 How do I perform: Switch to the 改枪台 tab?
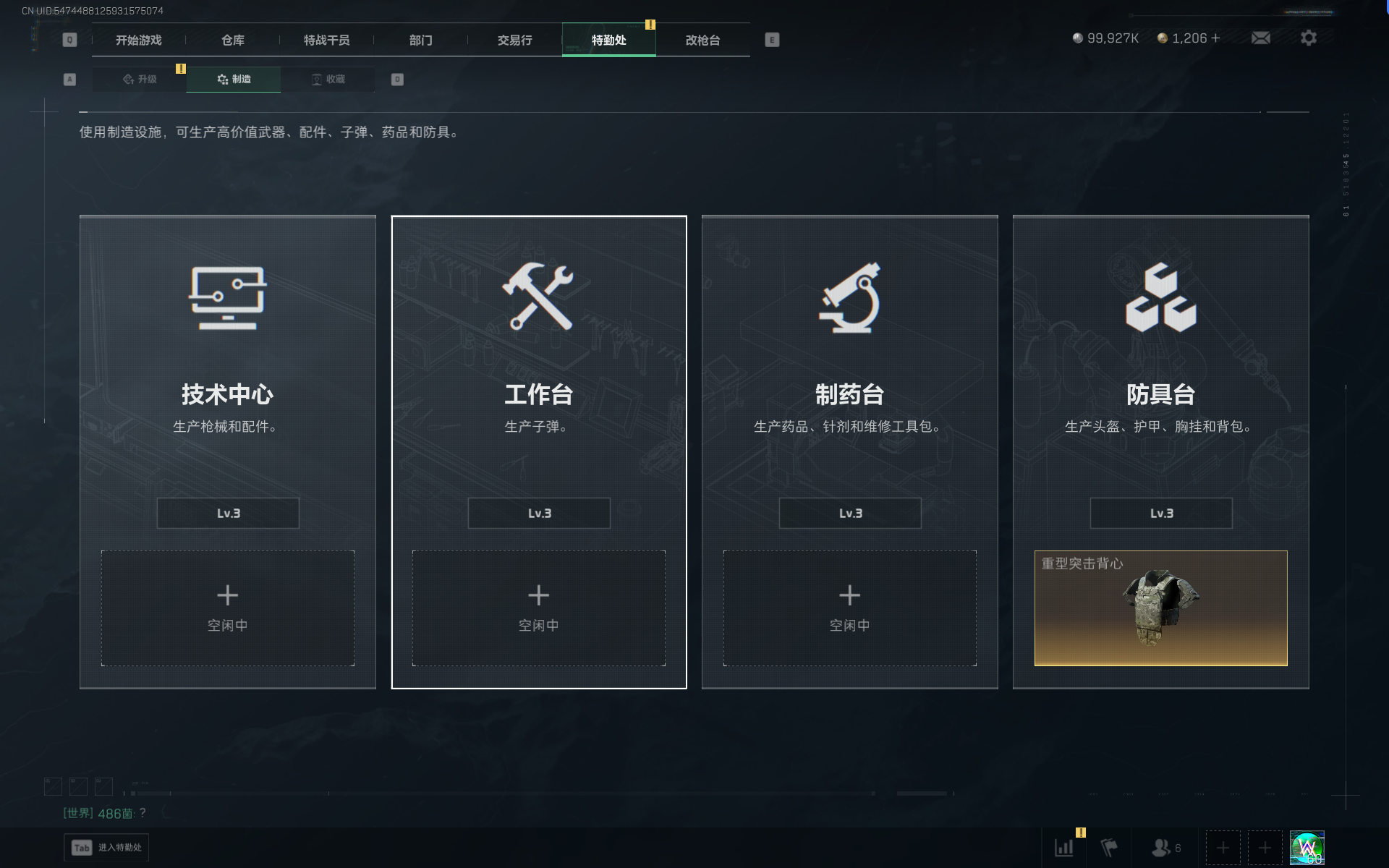703,40
